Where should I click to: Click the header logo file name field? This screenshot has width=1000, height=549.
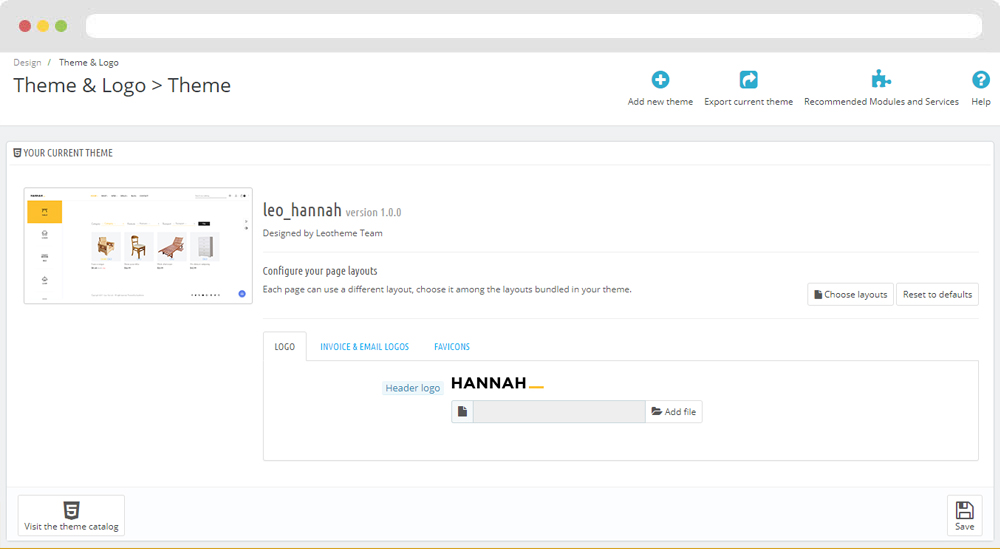559,411
